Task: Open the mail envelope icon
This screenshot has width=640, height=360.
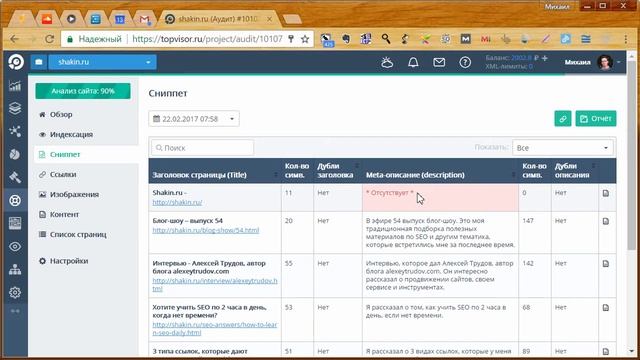Action: click(x=439, y=62)
